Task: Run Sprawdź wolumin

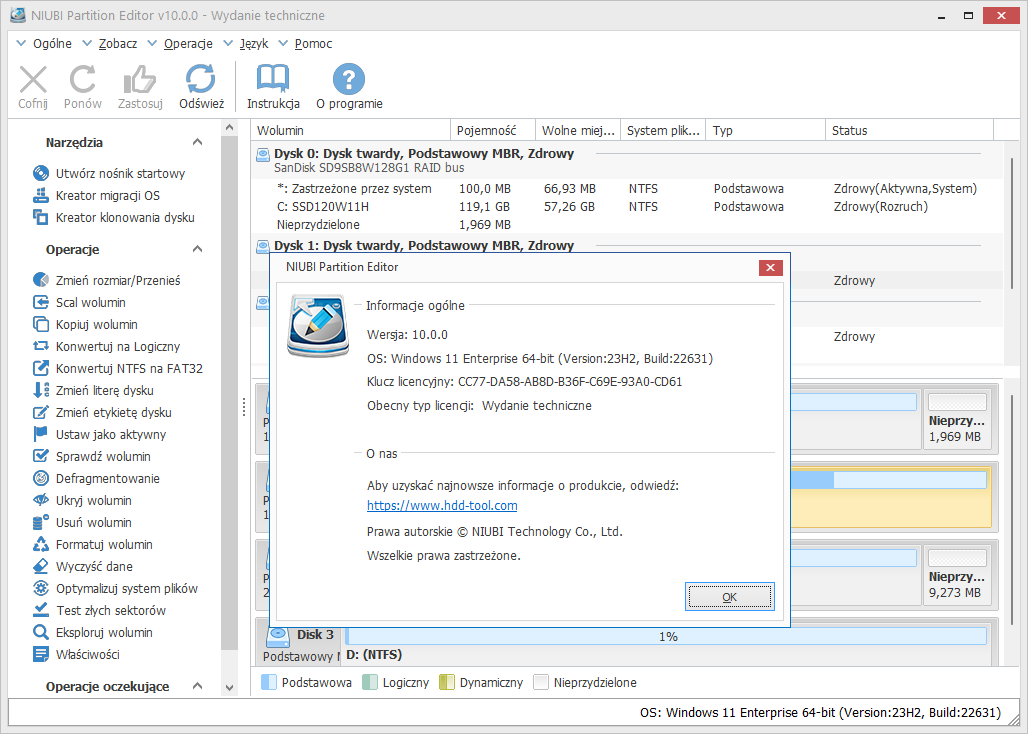Action: (91, 457)
